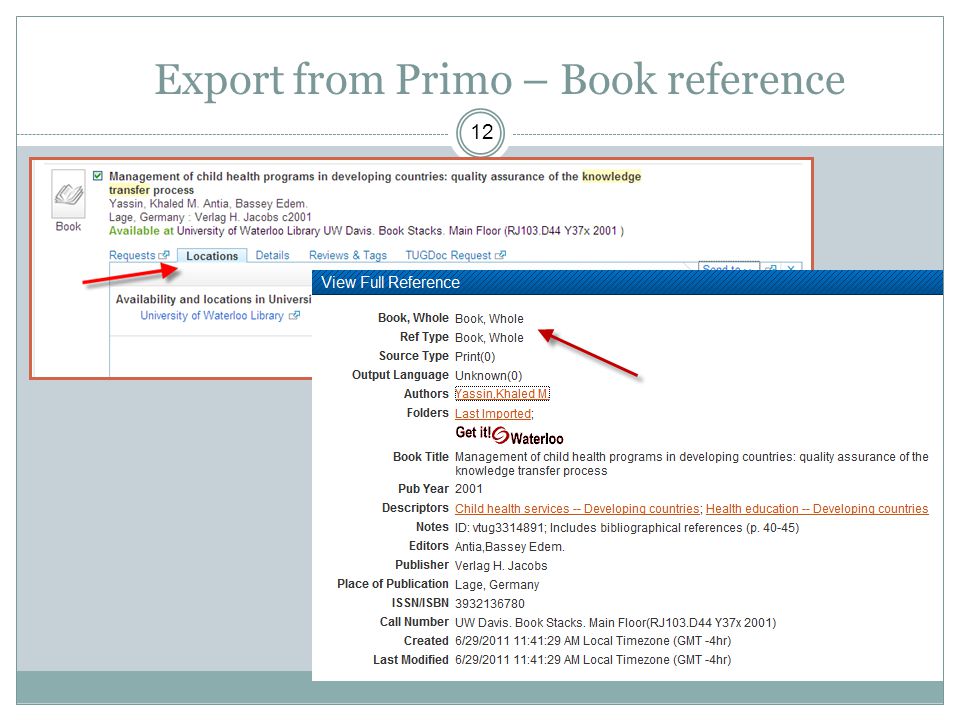Viewport: 960px width, 720px height.
Task: Click the editors value Antia,Bassey Edem.
Action: coord(509,547)
